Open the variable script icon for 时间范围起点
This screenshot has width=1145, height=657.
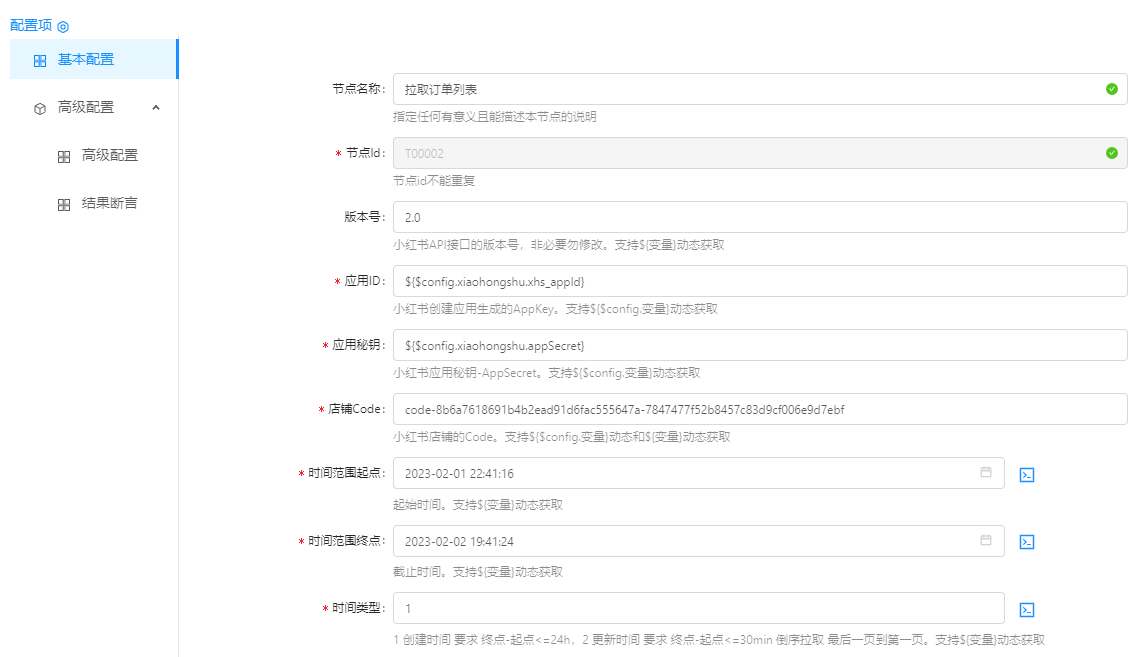(1026, 474)
